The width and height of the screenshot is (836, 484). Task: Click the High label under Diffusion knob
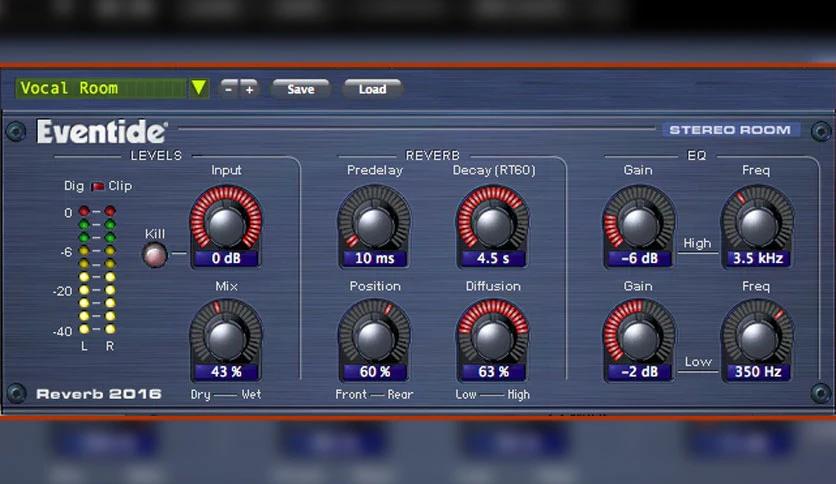click(x=518, y=395)
